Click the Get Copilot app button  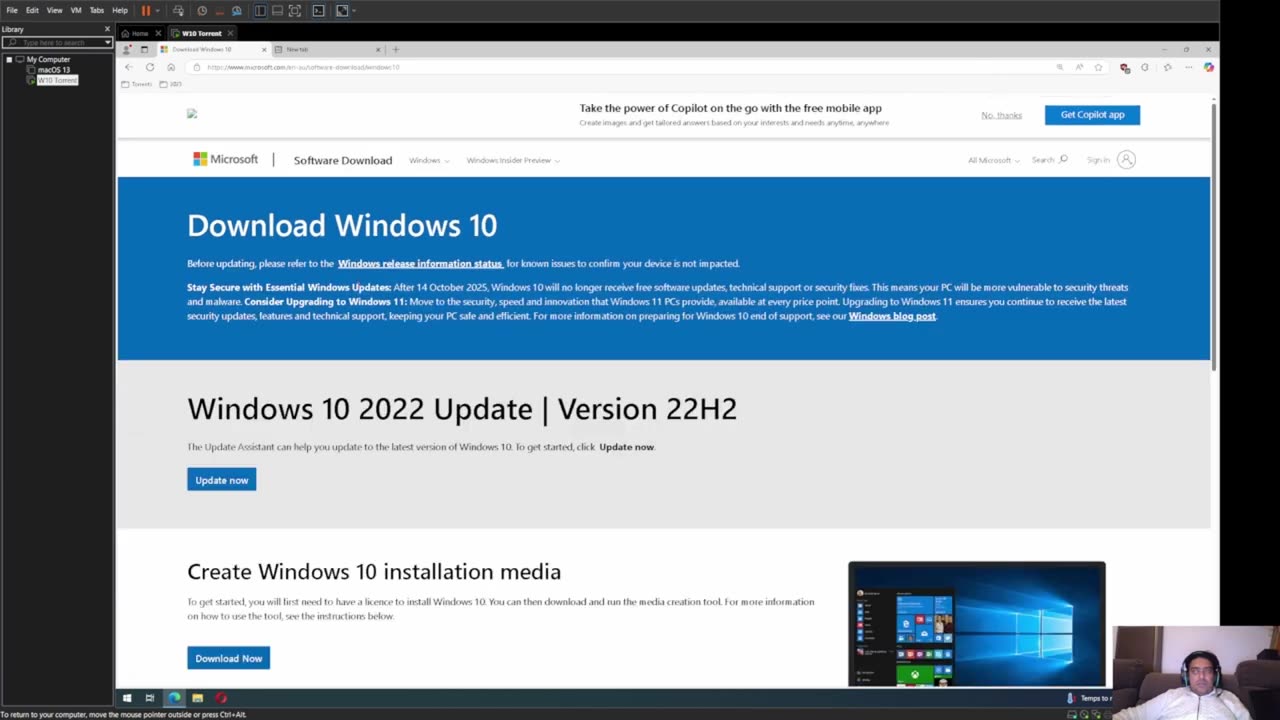pyautogui.click(x=1092, y=115)
